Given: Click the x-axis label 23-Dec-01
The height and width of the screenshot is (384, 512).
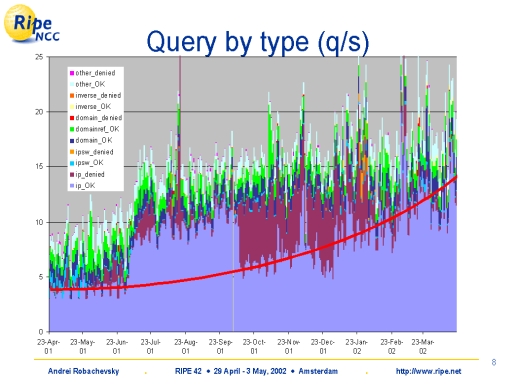Looking at the screenshot, I should point(323,347).
